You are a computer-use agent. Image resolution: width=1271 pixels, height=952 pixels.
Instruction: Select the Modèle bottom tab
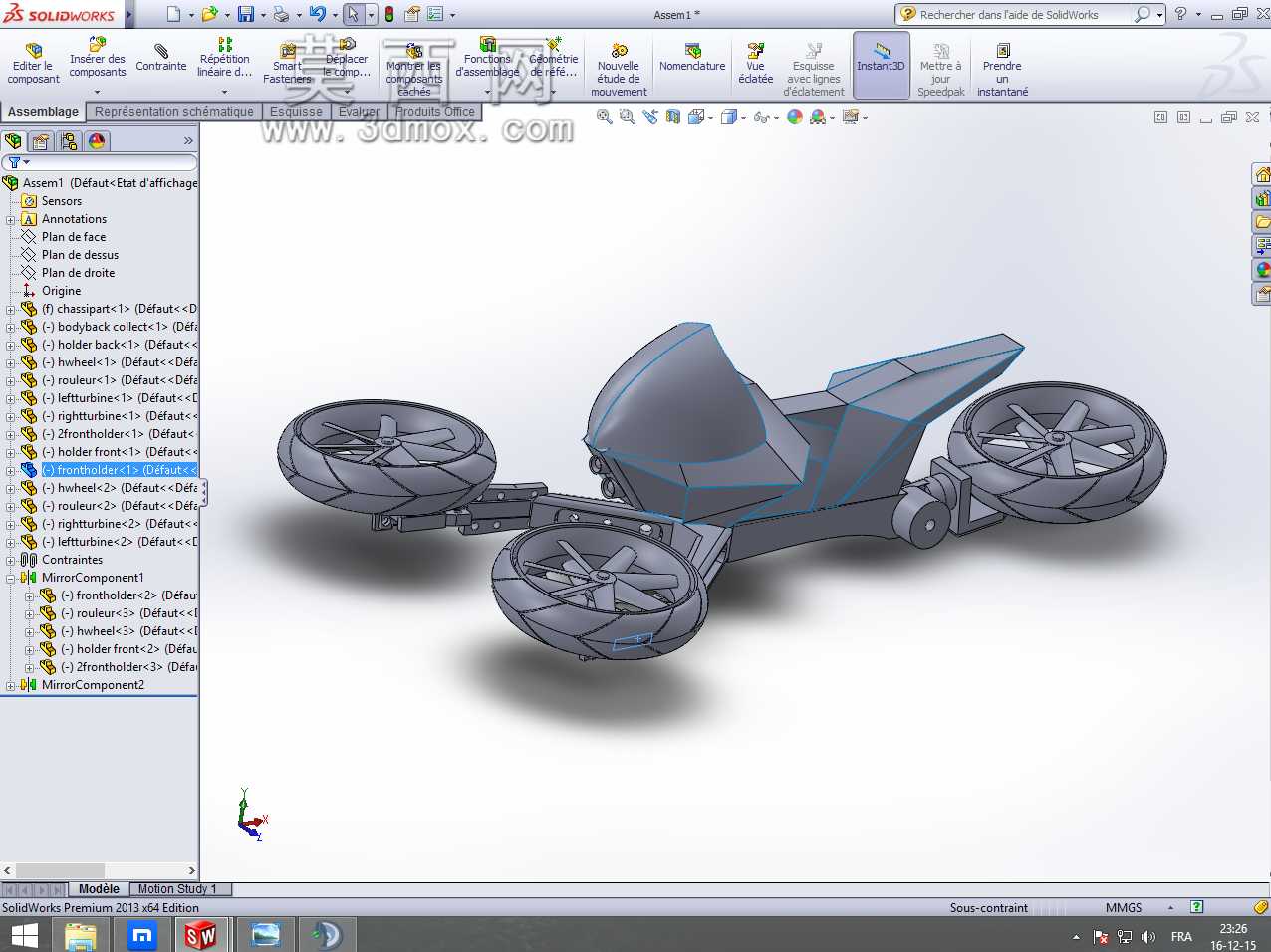pos(99,889)
